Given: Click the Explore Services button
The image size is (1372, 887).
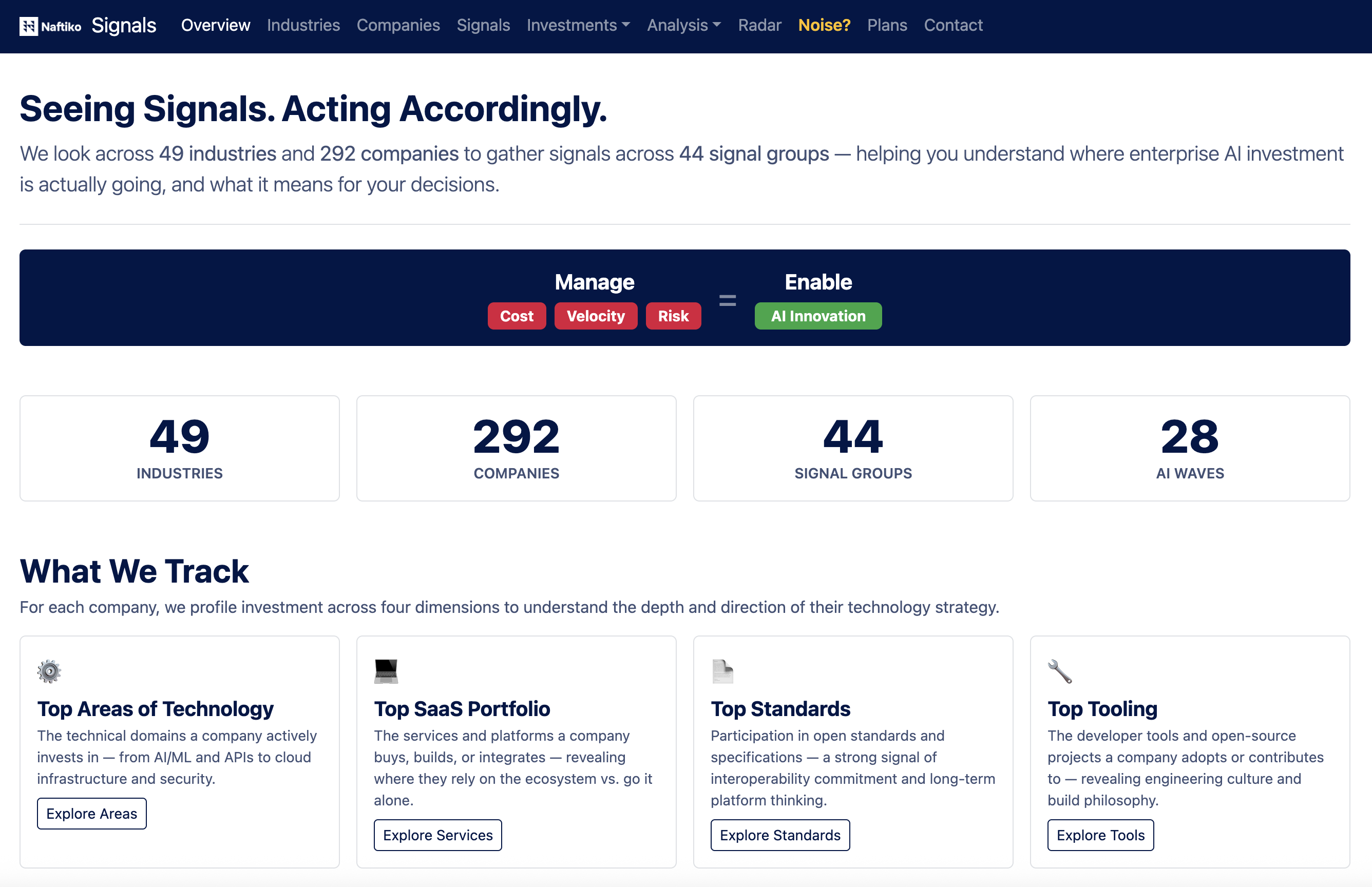Looking at the screenshot, I should tap(438, 835).
